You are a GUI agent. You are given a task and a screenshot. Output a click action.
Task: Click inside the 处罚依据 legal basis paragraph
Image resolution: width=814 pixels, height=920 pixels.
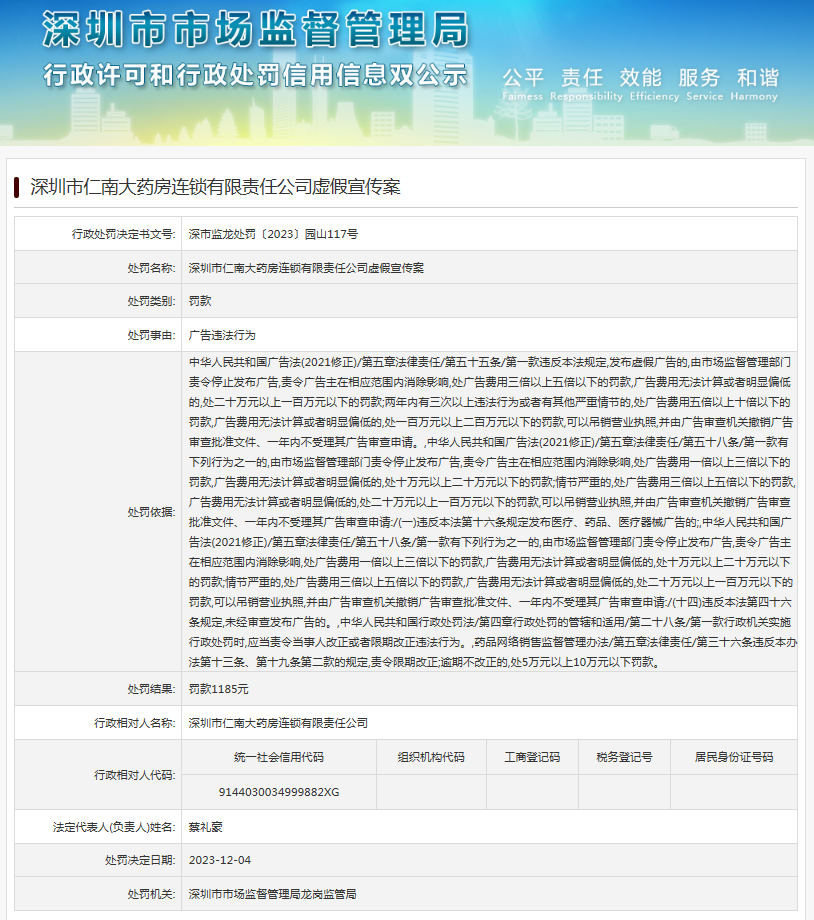click(490, 510)
